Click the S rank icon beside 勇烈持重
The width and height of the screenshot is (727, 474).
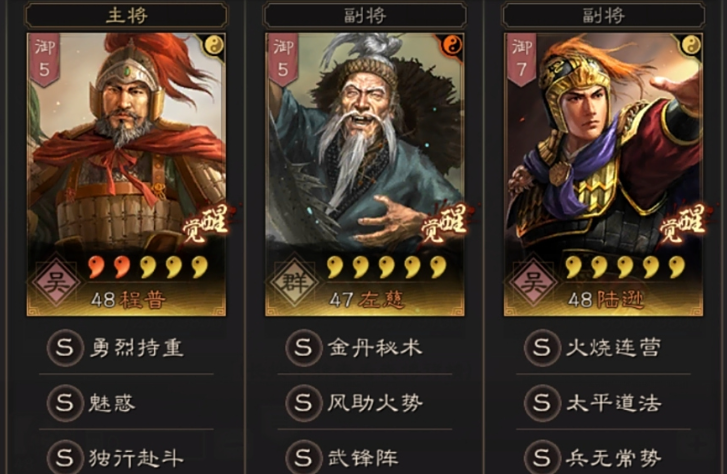click(x=64, y=347)
